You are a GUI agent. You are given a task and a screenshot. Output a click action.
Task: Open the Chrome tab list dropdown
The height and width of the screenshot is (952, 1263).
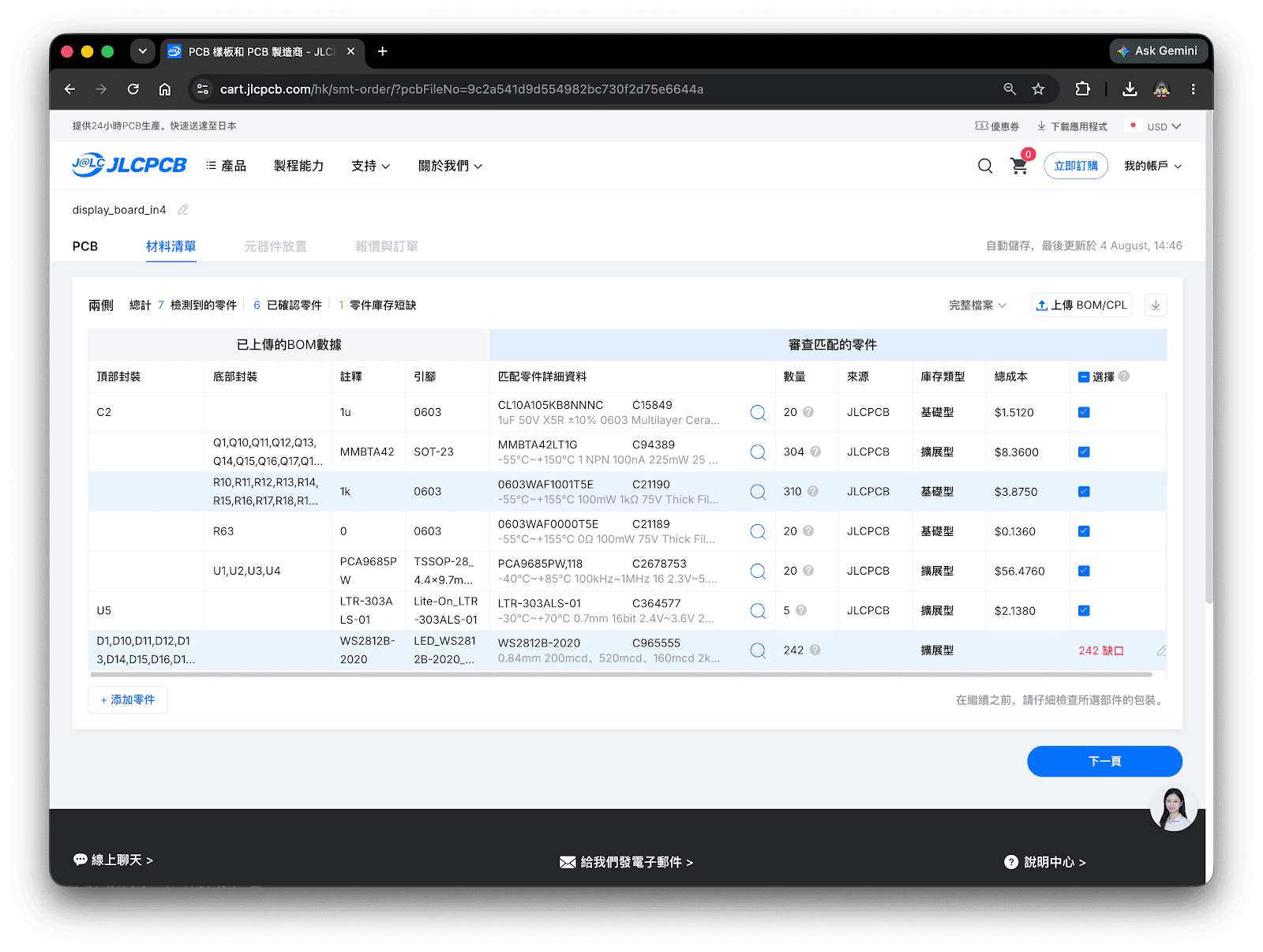click(x=142, y=51)
